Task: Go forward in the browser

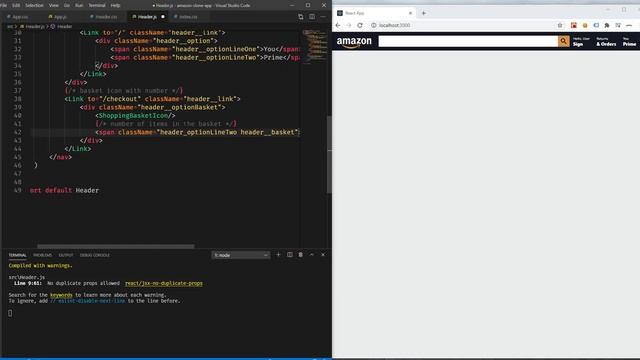Action: click(349, 25)
